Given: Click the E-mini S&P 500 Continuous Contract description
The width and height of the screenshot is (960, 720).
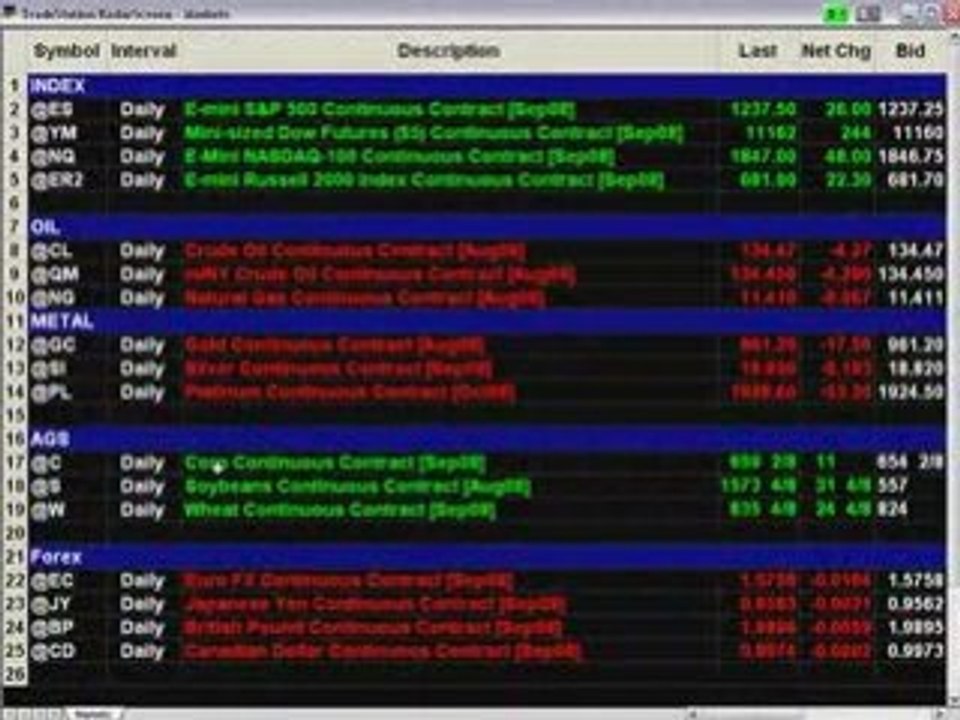Looking at the screenshot, I should (x=380, y=110).
